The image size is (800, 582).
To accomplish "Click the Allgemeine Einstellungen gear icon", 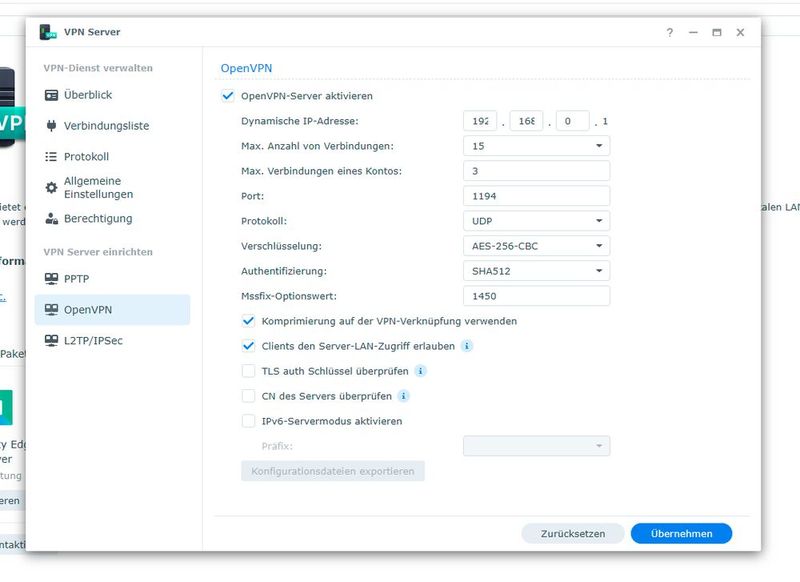I will 52,186.
